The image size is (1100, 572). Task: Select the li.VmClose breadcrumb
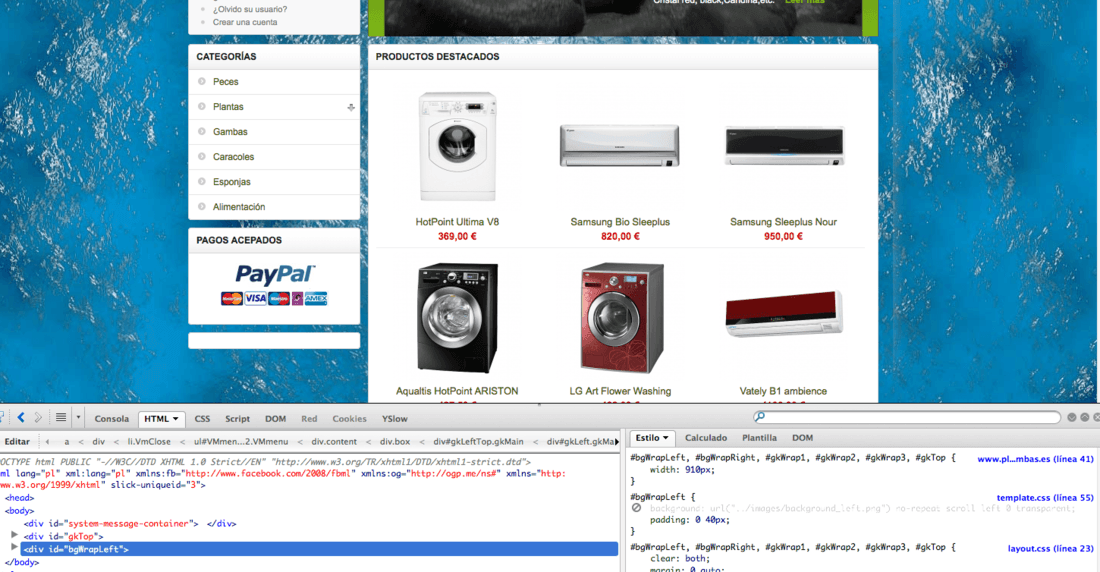[x=149, y=441]
